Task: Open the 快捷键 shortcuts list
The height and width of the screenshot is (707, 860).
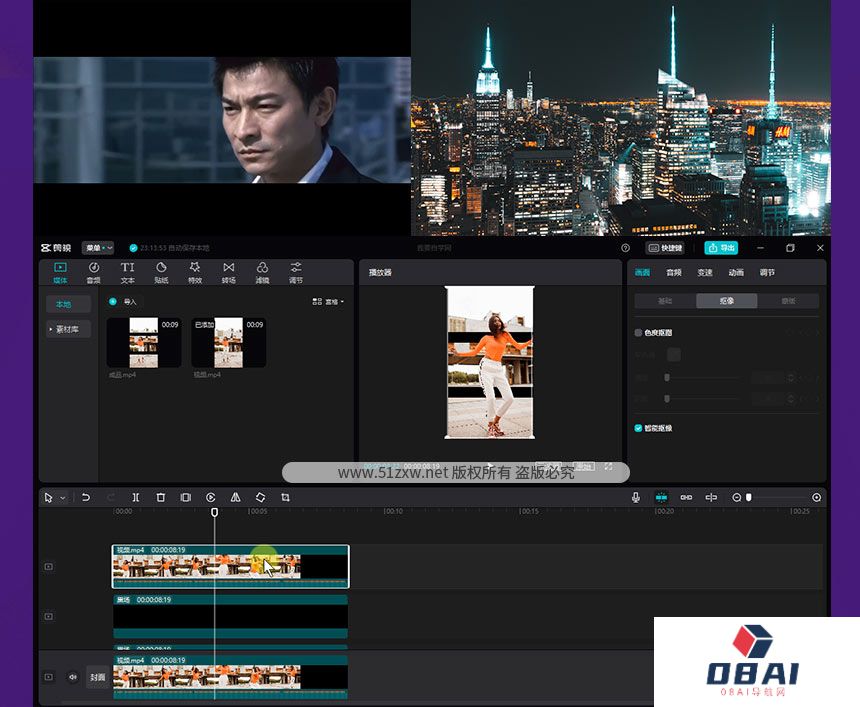Action: [665, 248]
